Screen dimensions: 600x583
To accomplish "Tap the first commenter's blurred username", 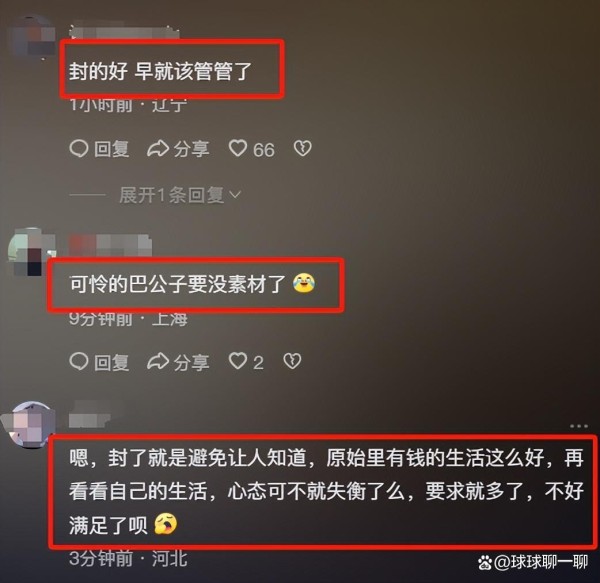I will tap(124, 31).
